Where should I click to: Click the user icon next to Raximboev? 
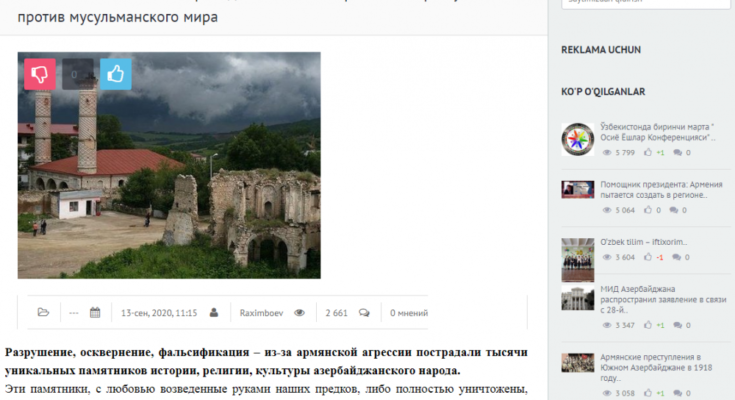(x=214, y=312)
